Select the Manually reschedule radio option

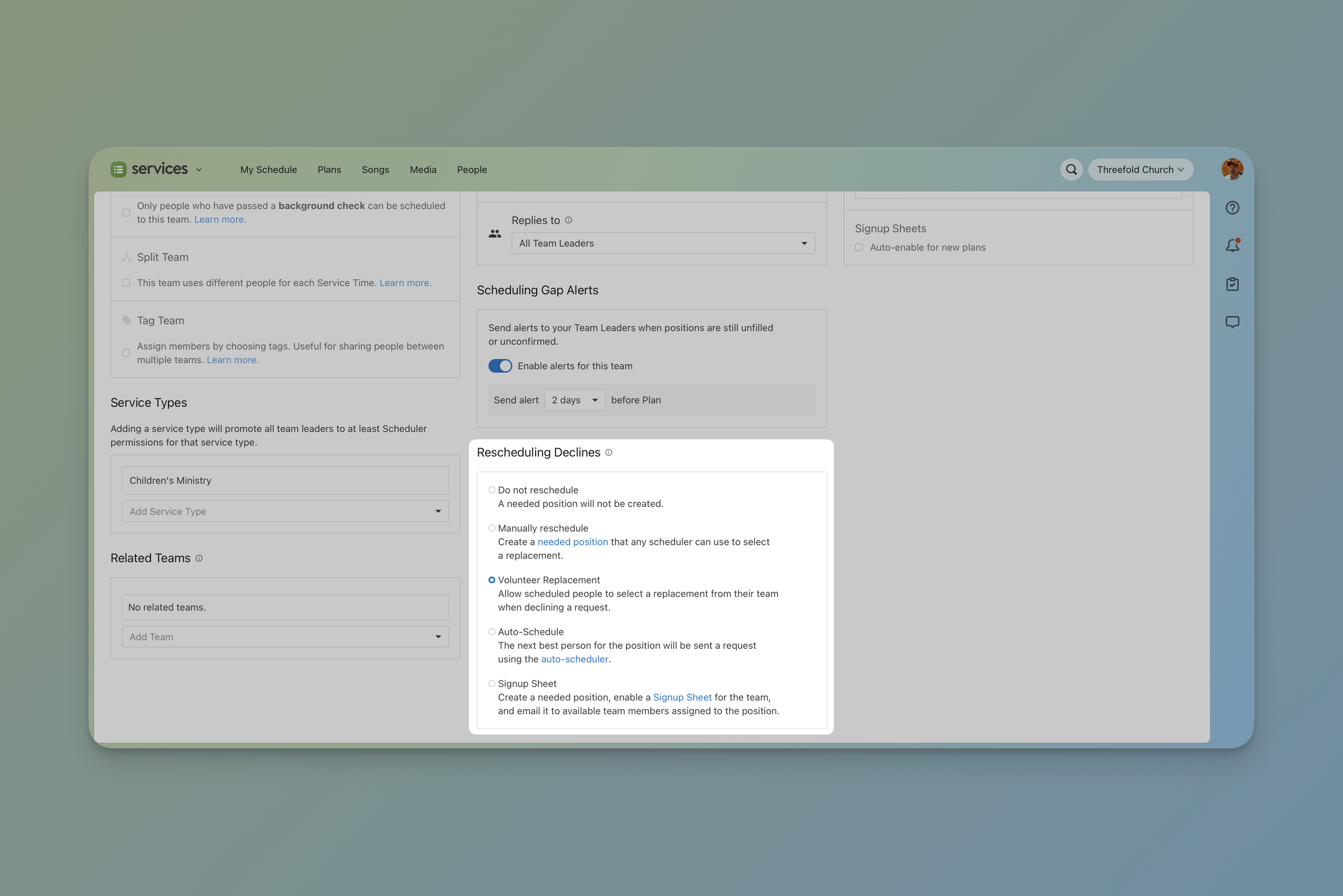[492, 529]
